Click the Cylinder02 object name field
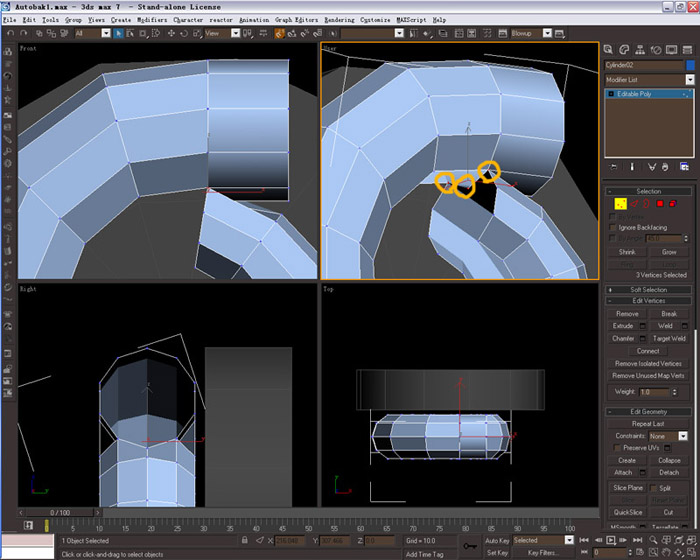The image size is (700, 560). [644, 65]
